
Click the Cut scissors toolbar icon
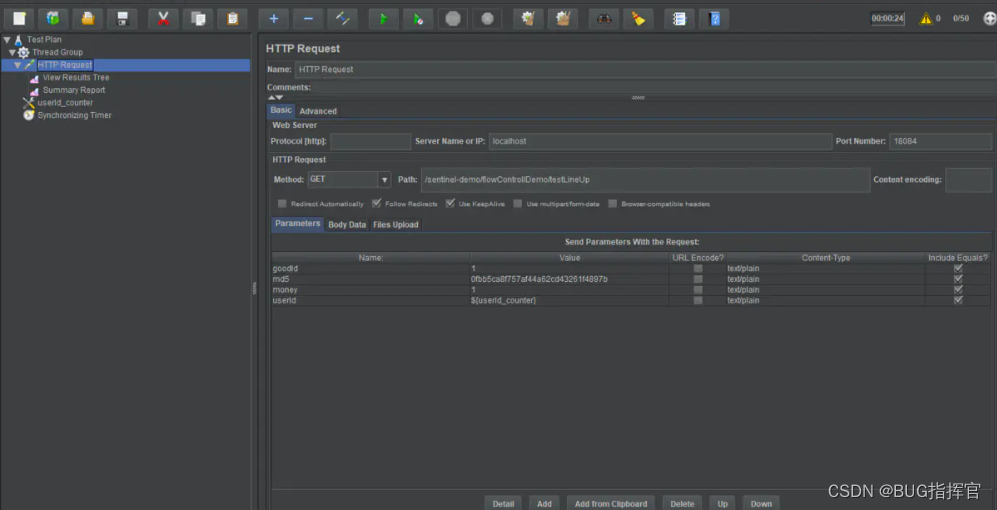163,18
